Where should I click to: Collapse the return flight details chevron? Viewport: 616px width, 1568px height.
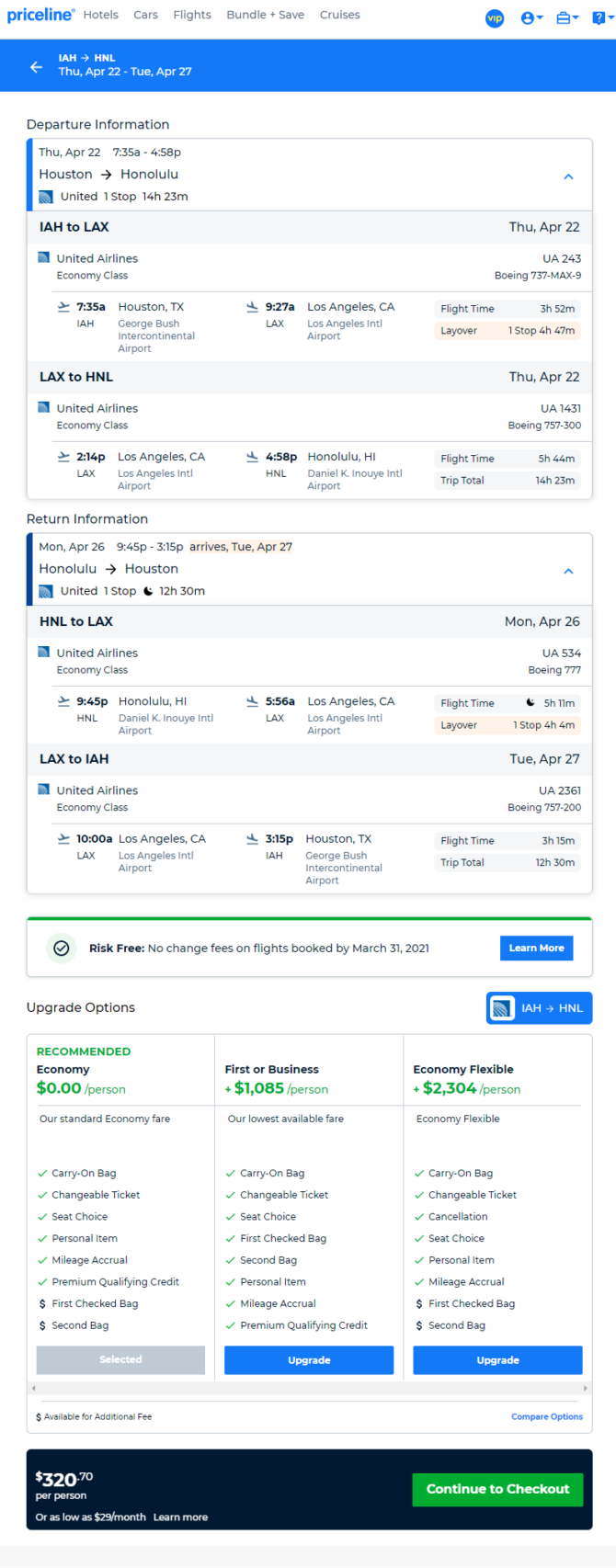click(x=568, y=571)
